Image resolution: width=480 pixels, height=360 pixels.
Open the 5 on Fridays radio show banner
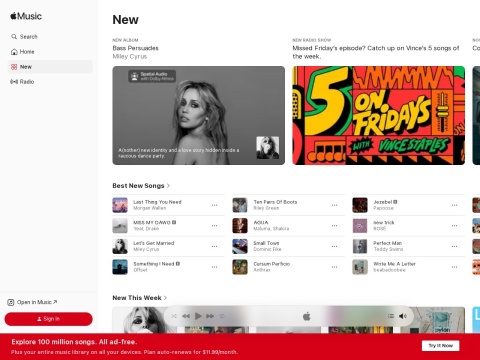tap(379, 115)
